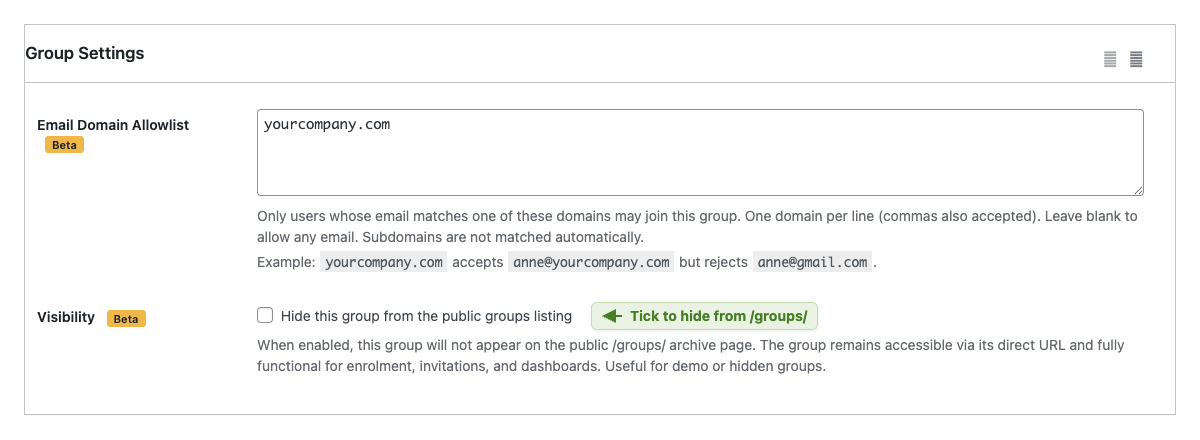Click the Group Settings panel heading
Image resolution: width=1200 pixels, height=440 pixels.
pos(85,53)
